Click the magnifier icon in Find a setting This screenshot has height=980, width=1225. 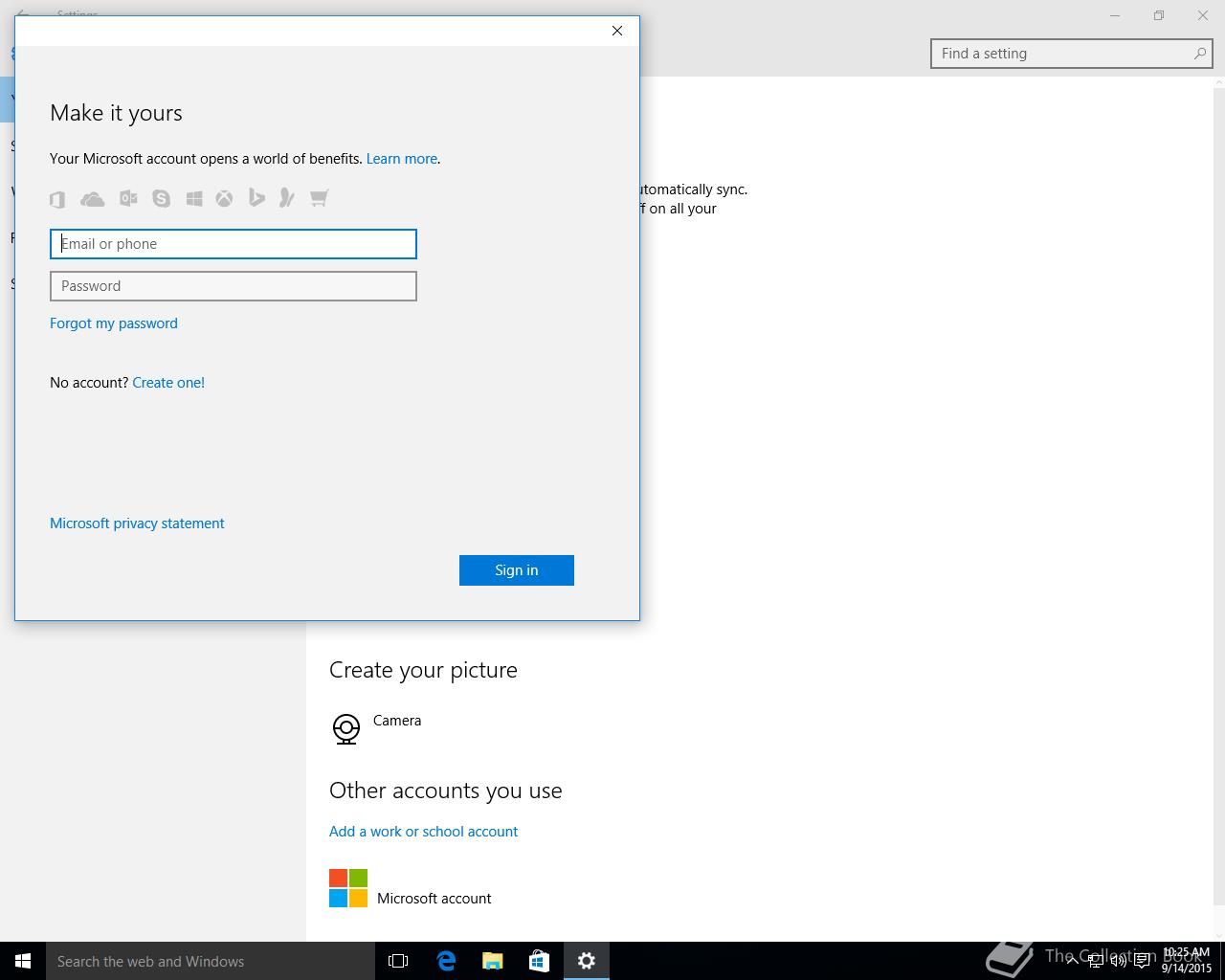(x=1199, y=54)
